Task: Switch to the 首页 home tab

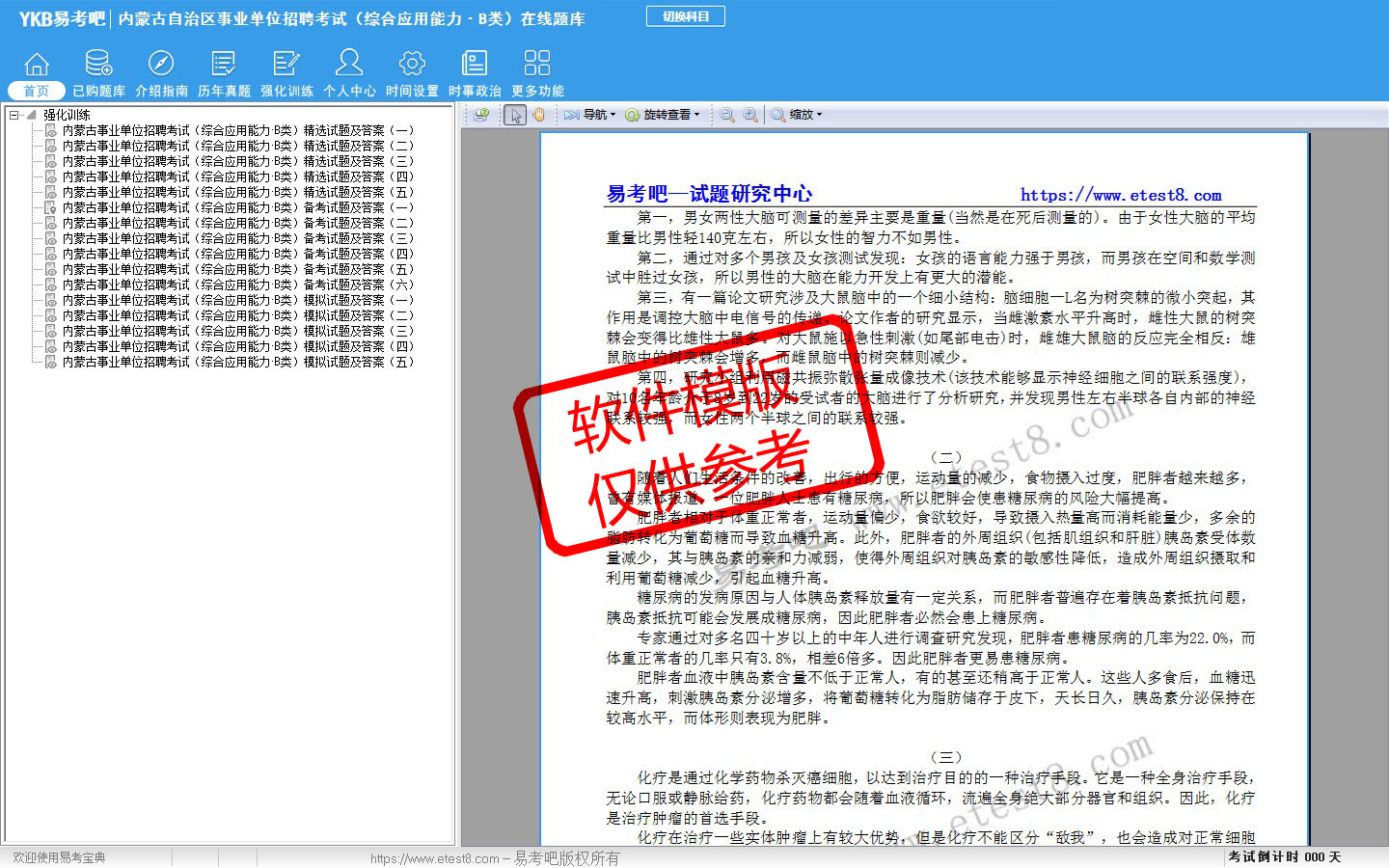Action: coord(37,73)
